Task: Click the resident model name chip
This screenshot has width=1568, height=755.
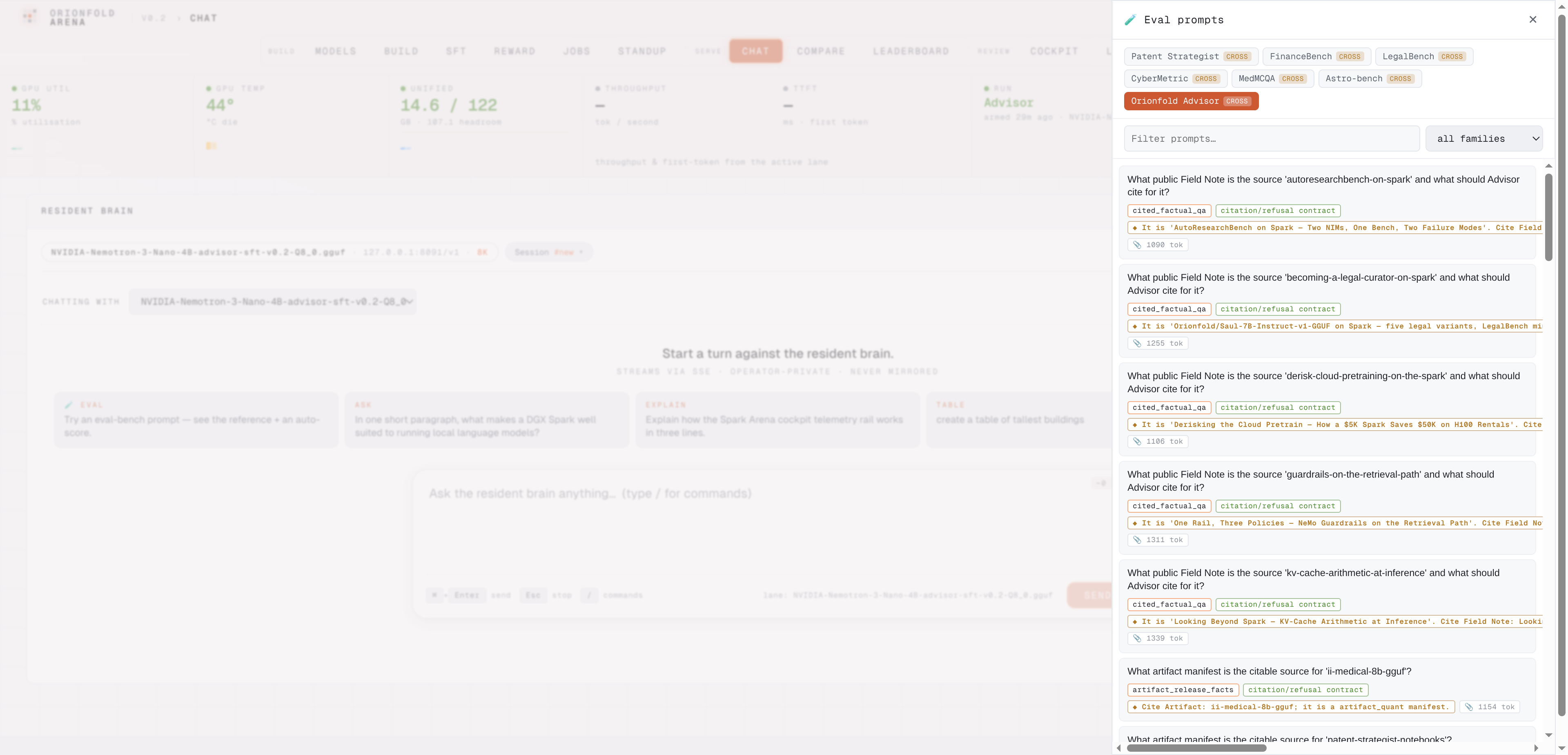Action: [269, 252]
